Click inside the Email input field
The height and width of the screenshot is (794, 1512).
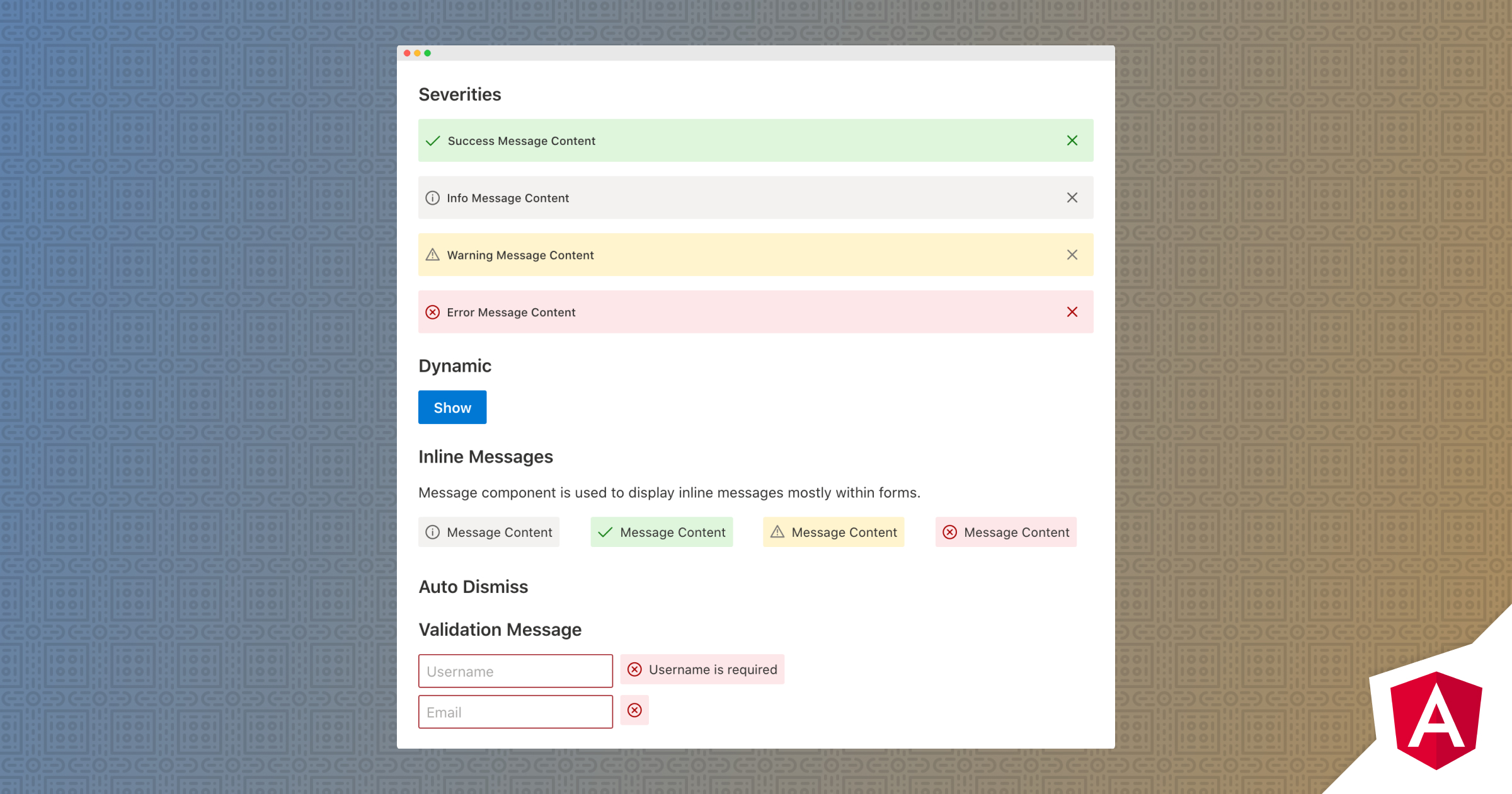[515, 711]
